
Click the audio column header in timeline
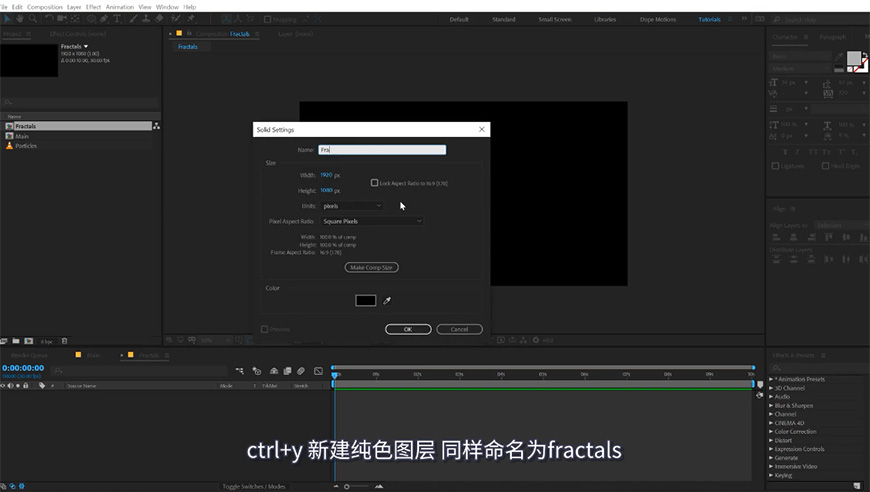point(11,386)
